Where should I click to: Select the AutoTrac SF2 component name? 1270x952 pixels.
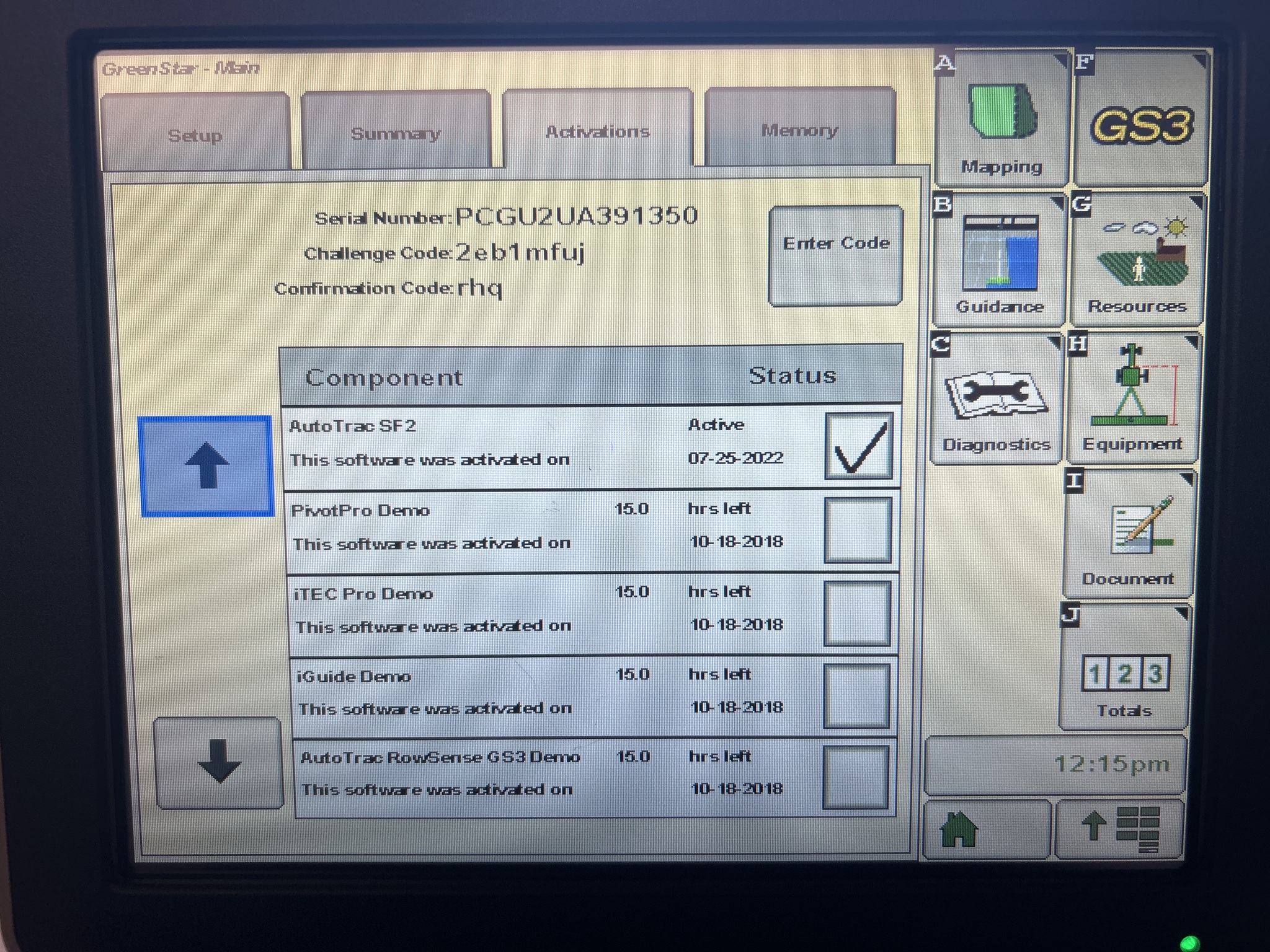pyautogui.click(x=352, y=426)
